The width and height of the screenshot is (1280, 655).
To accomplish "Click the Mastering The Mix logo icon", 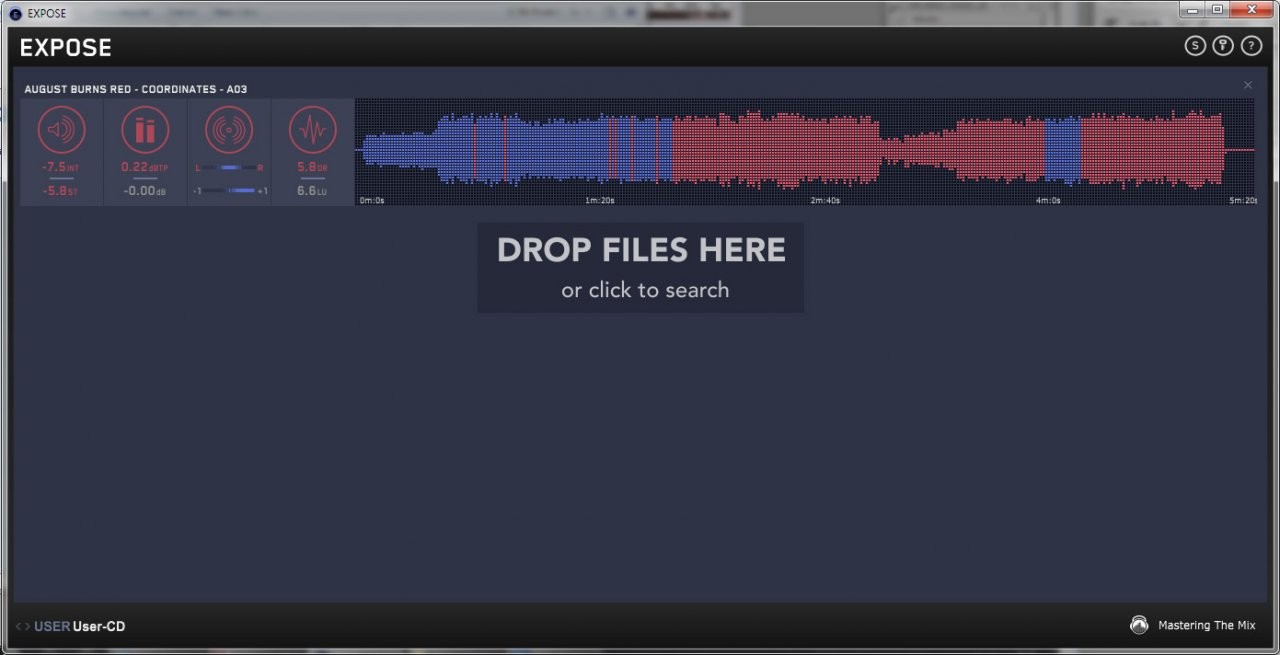I will click(1139, 625).
